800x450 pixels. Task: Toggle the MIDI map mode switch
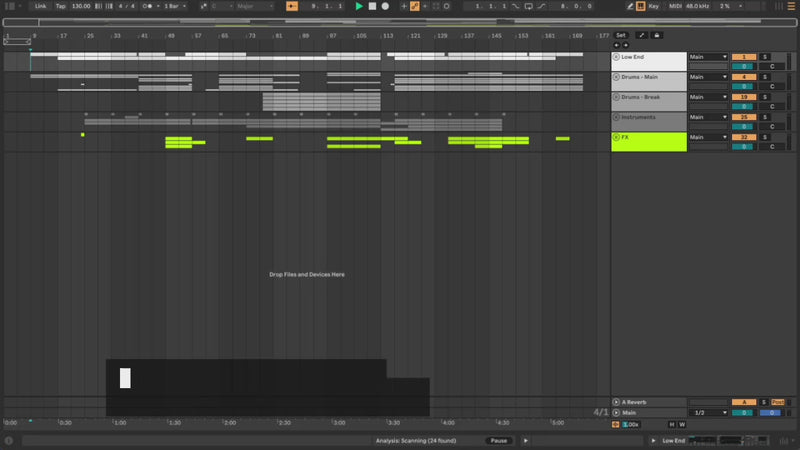[x=675, y=6]
